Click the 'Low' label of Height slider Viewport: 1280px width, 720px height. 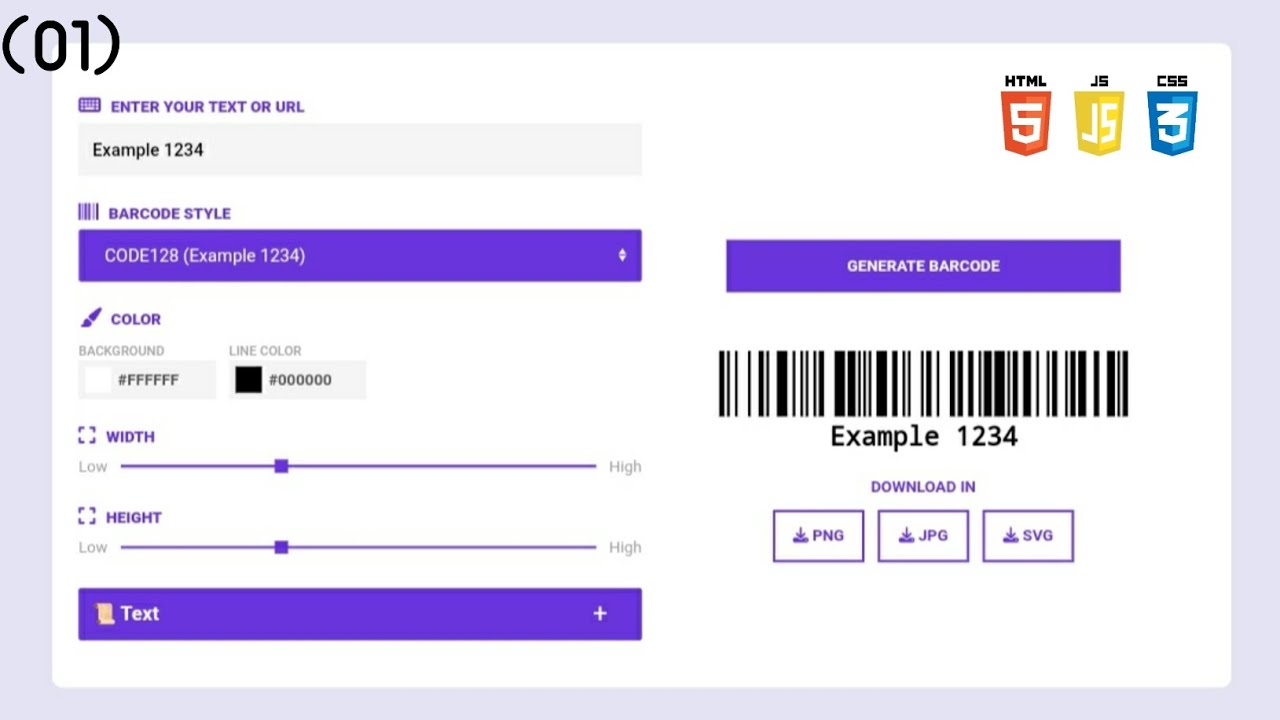[x=93, y=547]
